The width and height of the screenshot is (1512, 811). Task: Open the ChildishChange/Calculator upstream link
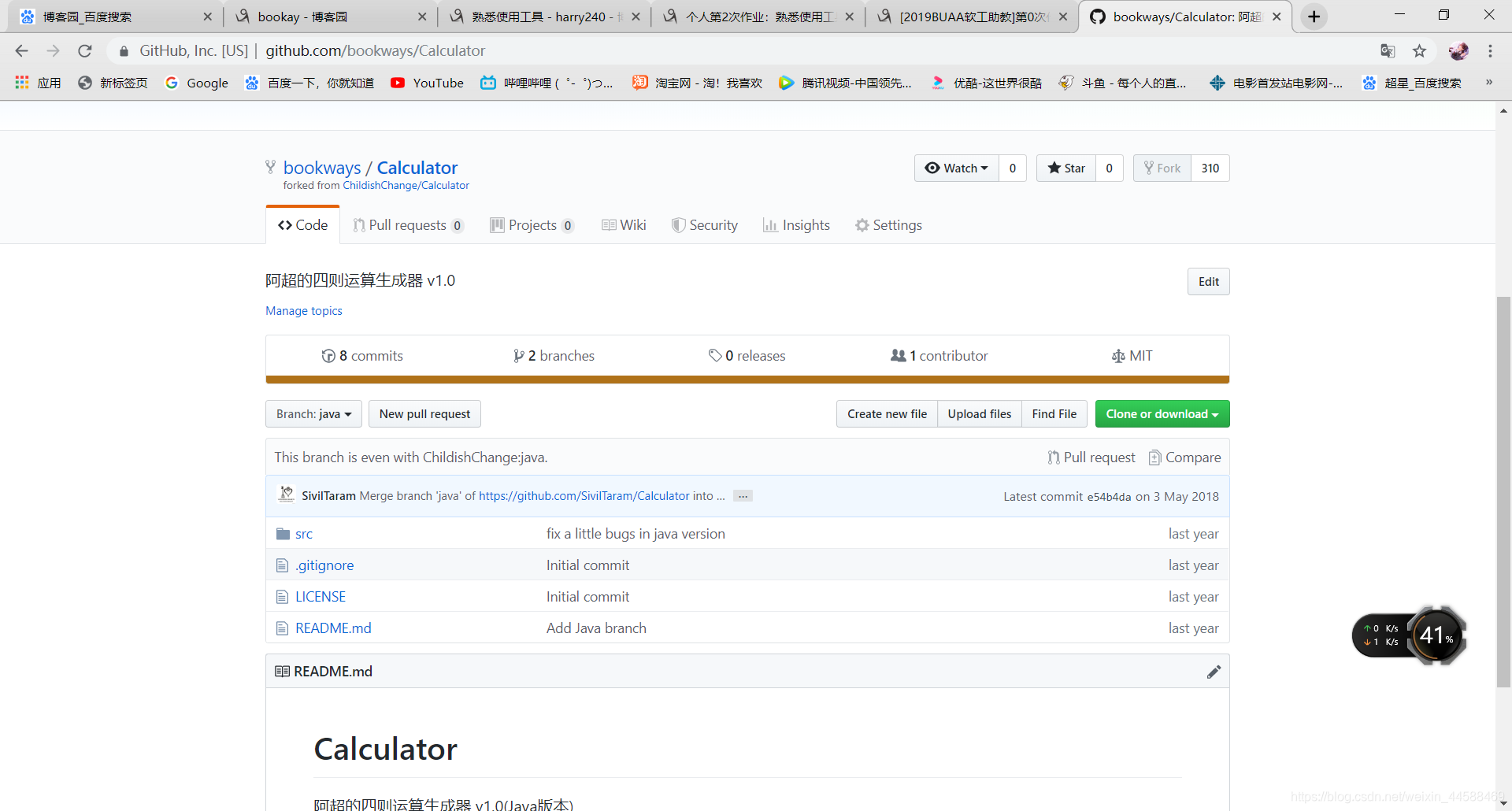tap(406, 186)
